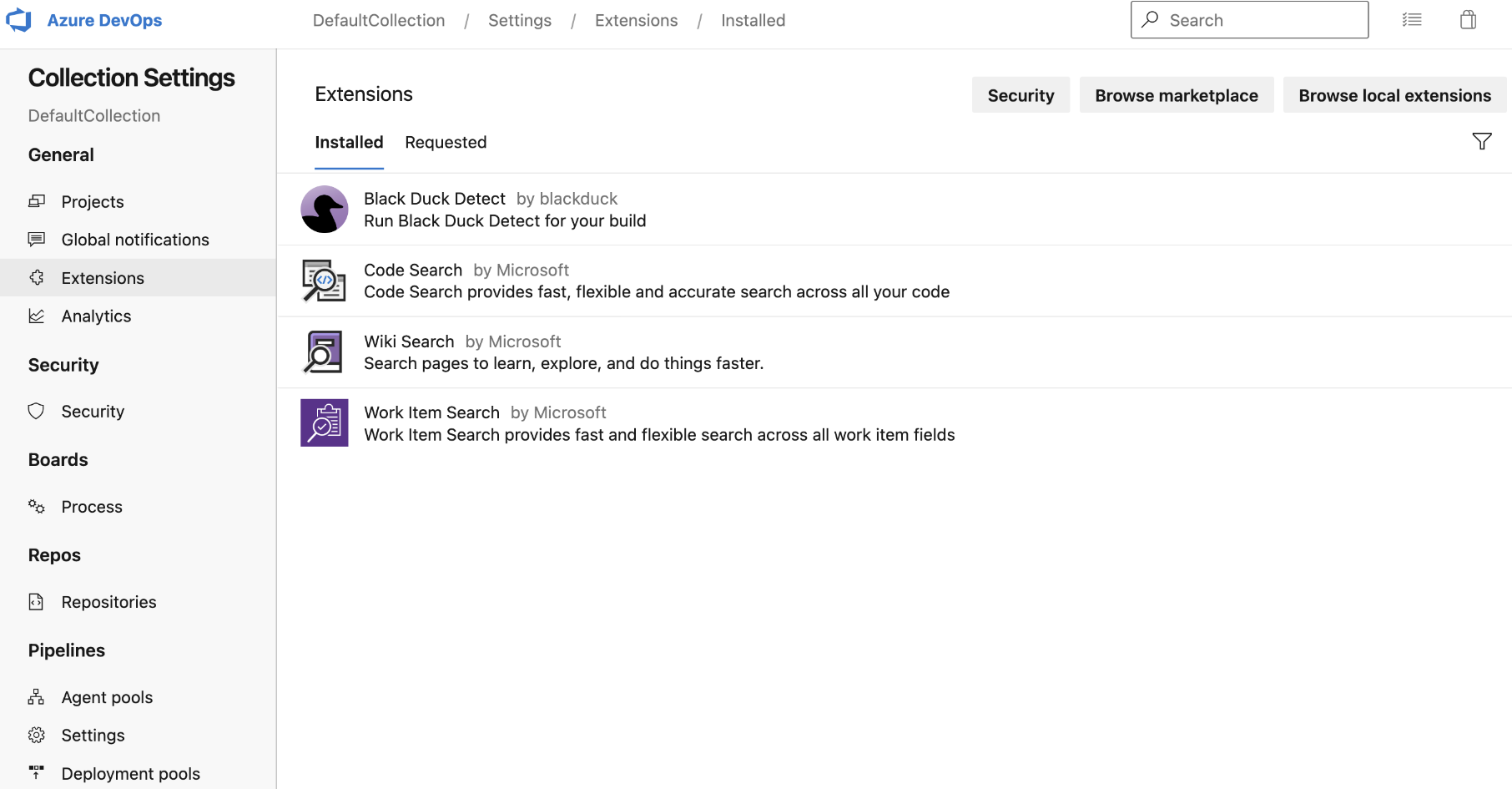The image size is (1512, 789).
Task: Click the Browse marketplace button
Action: 1176,96
